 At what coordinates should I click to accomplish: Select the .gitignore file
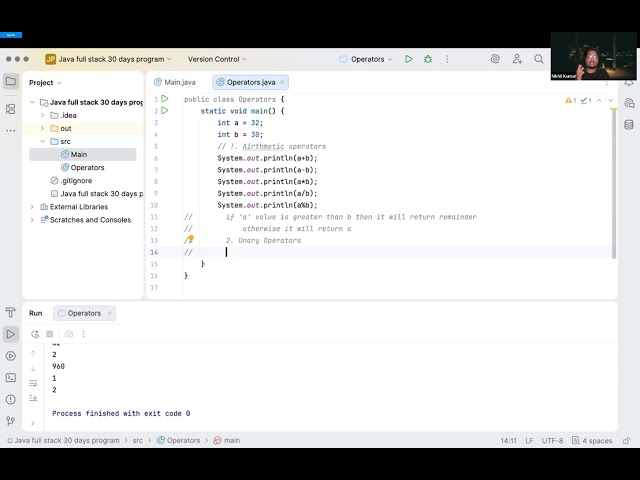coord(71,180)
